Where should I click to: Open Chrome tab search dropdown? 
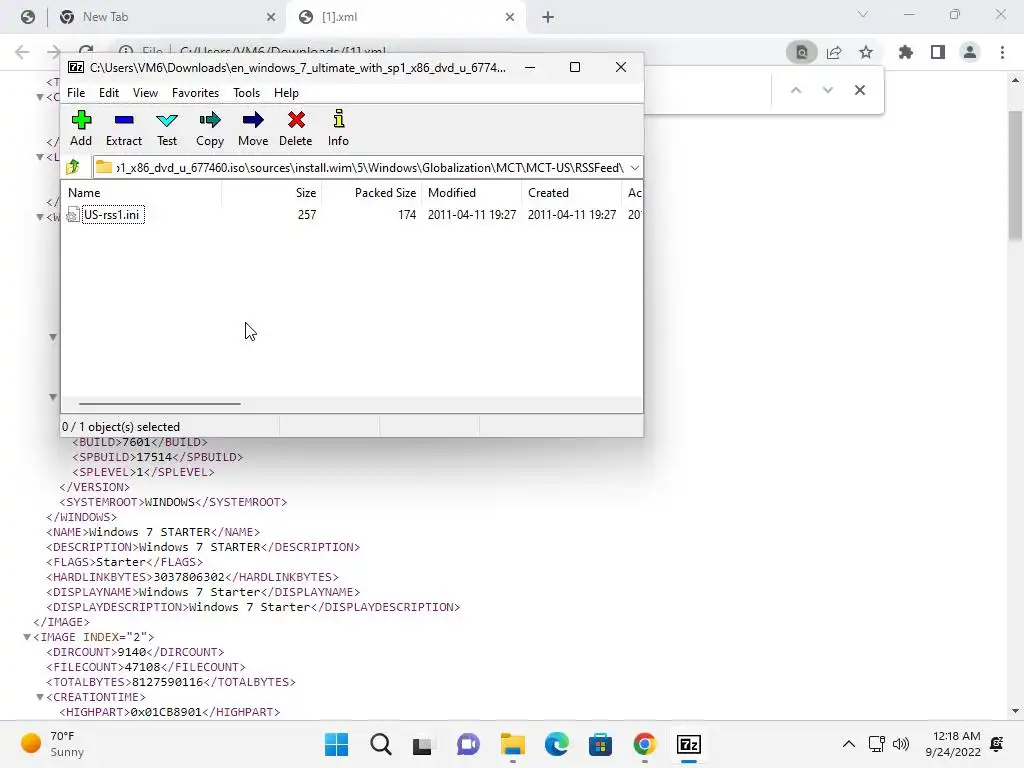863,14
